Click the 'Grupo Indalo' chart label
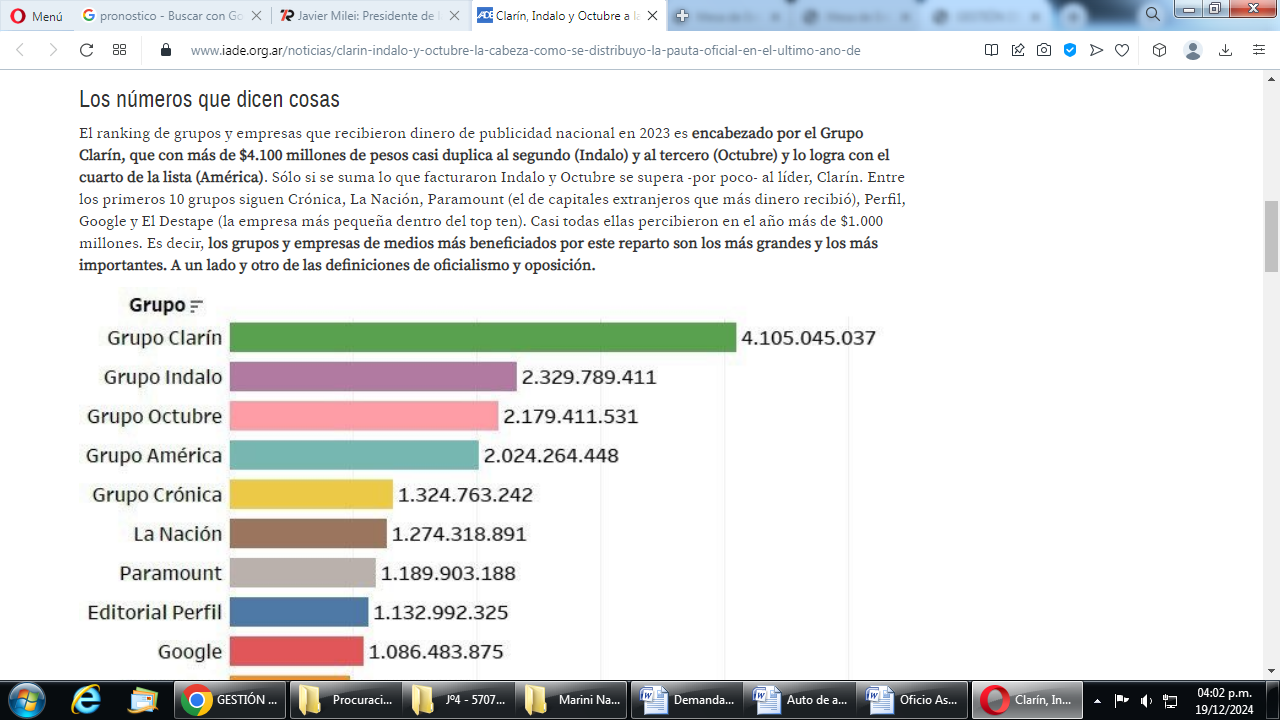 pyautogui.click(x=163, y=377)
